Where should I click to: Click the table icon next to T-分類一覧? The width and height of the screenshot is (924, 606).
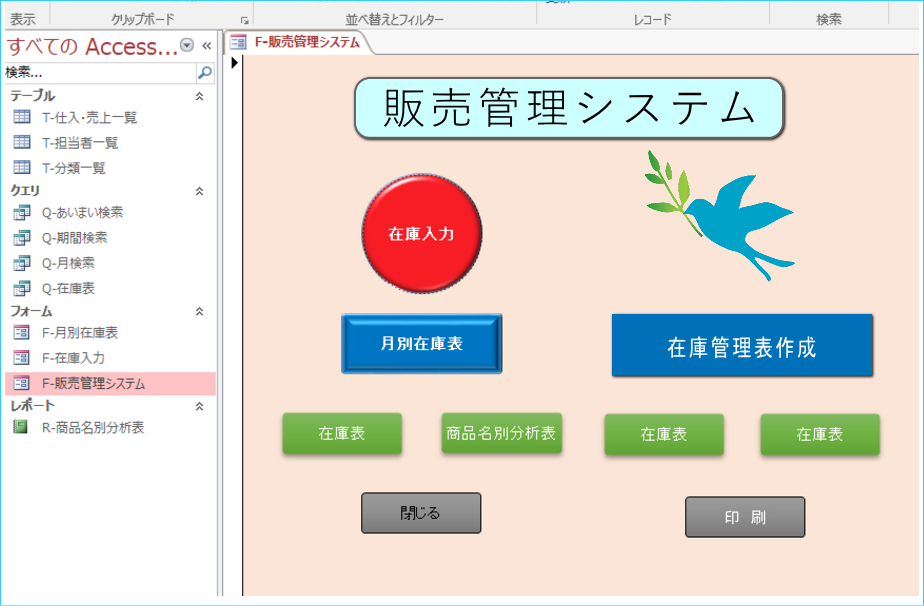coord(22,168)
